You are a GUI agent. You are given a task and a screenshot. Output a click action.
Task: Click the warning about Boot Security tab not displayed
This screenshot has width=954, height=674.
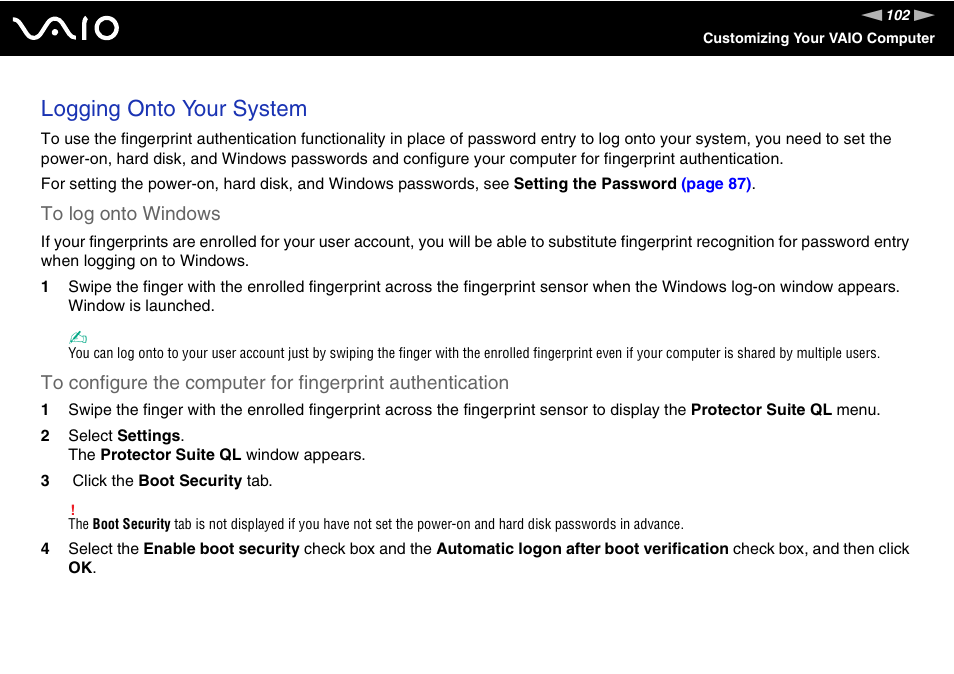pos(376,524)
